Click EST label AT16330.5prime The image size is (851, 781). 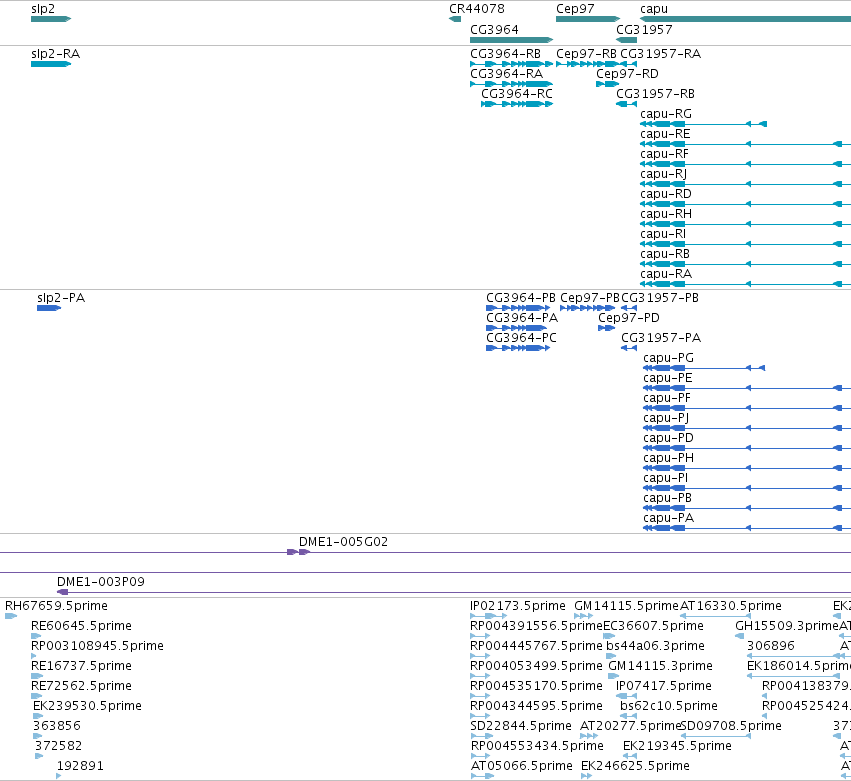(x=731, y=606)
